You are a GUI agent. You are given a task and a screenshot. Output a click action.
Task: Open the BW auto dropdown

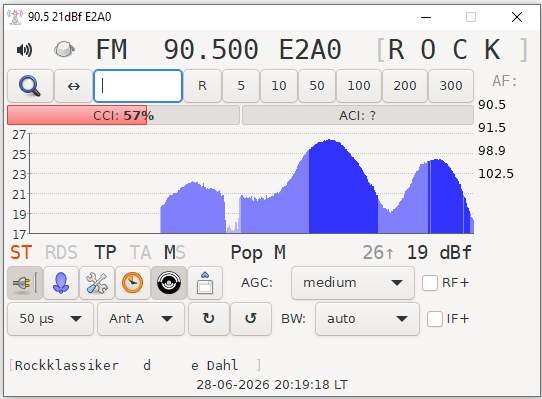tap(367, 319)
